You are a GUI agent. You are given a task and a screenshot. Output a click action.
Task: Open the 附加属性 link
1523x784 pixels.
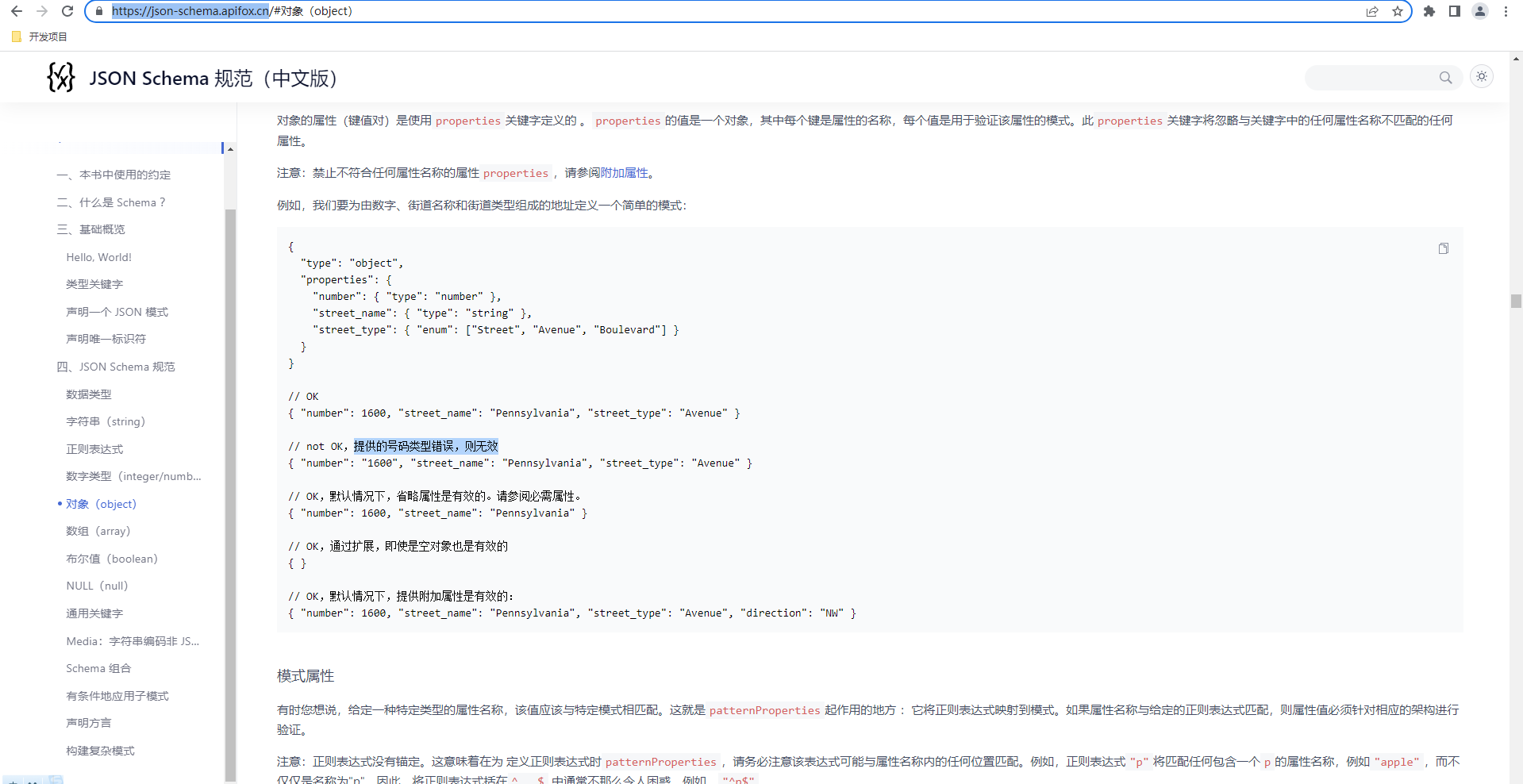point(625,173)
